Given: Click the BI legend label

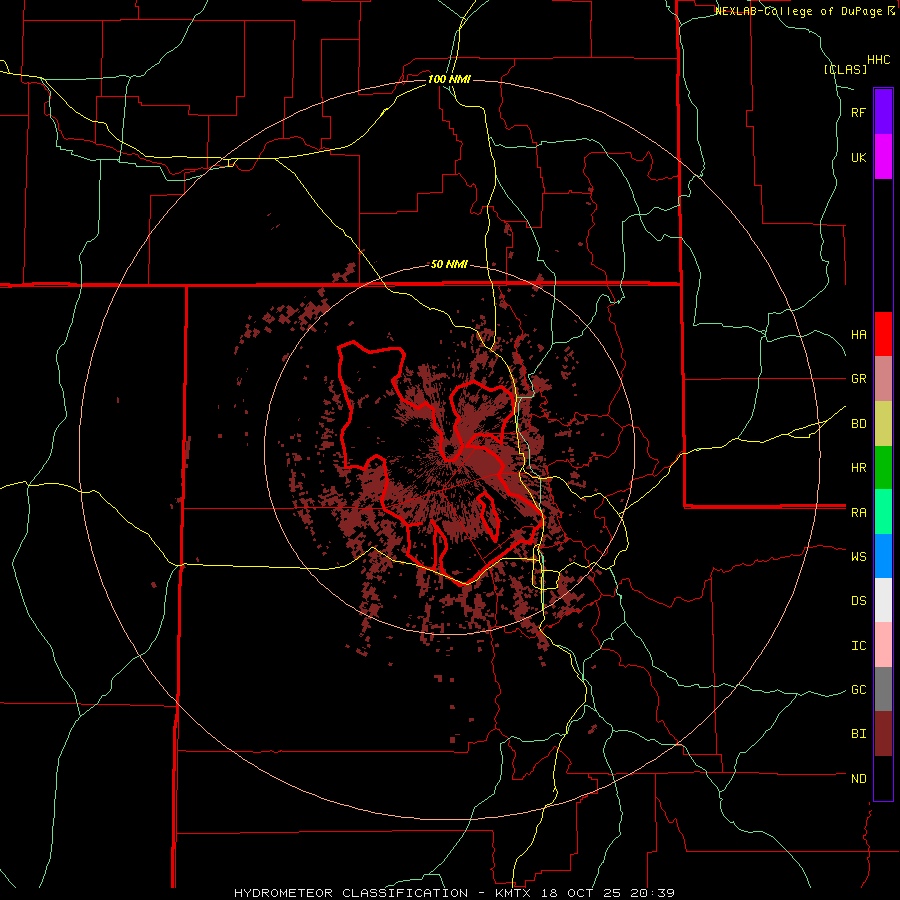Looking at the screenshot, I should [x=858, y=734].
